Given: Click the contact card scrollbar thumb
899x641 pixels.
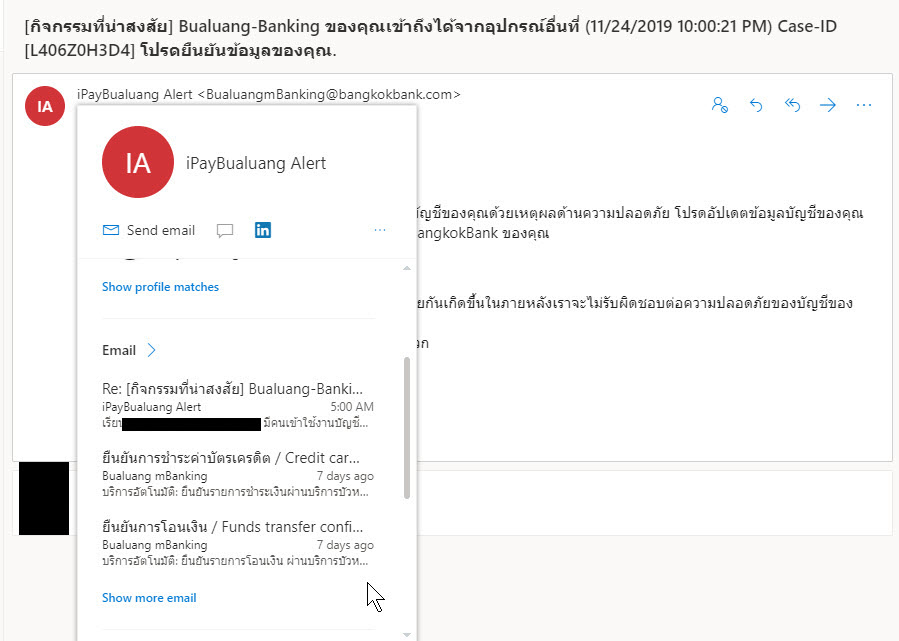Looking at the screenshot, I should coord(407,428).
